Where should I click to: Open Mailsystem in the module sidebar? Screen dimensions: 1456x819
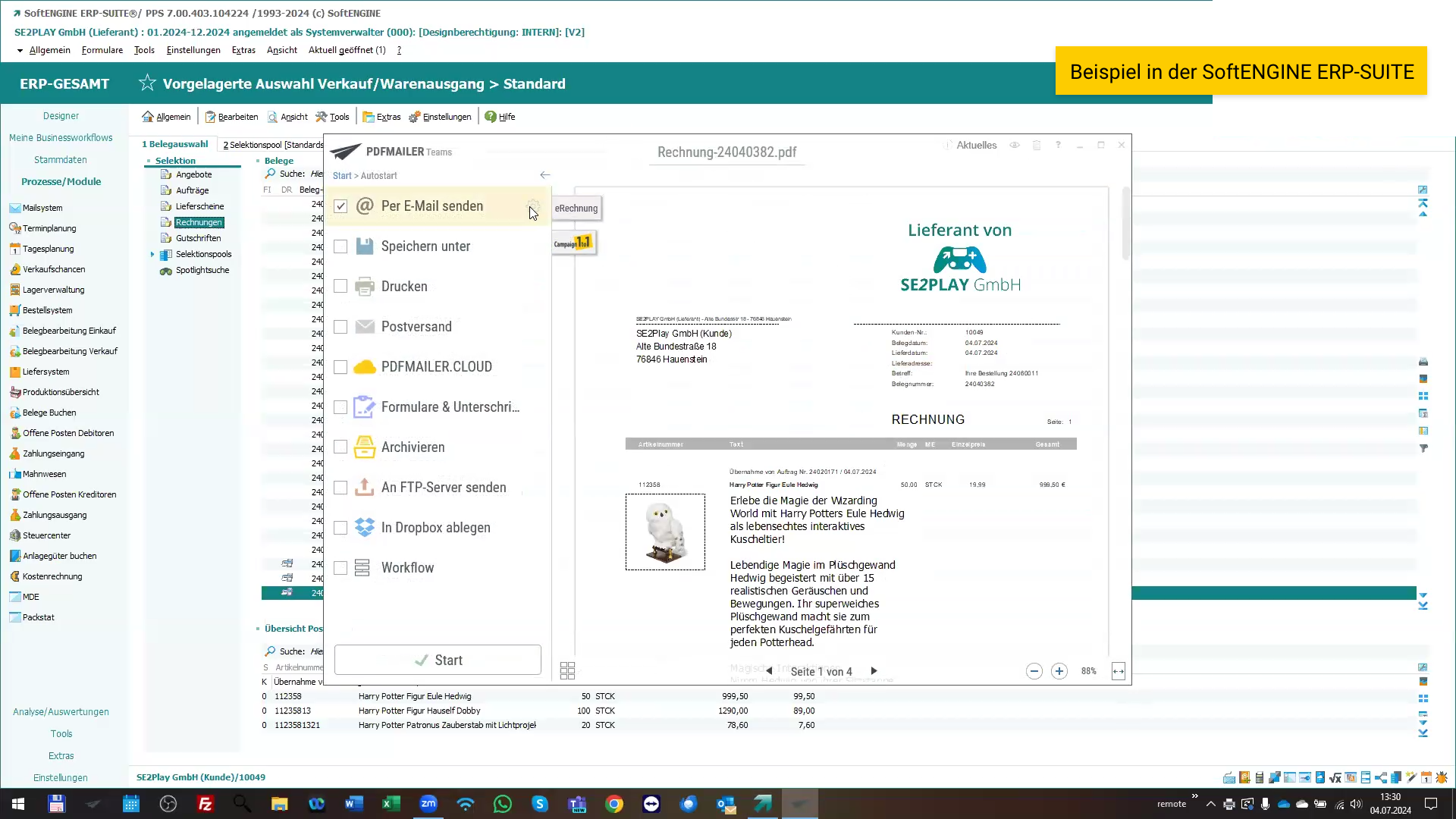coord(42,208)
